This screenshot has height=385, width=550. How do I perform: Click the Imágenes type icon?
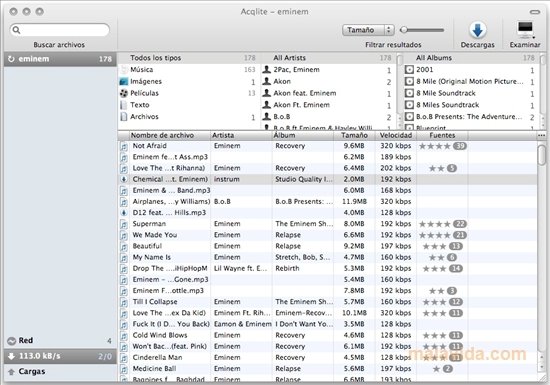[124, 82]
